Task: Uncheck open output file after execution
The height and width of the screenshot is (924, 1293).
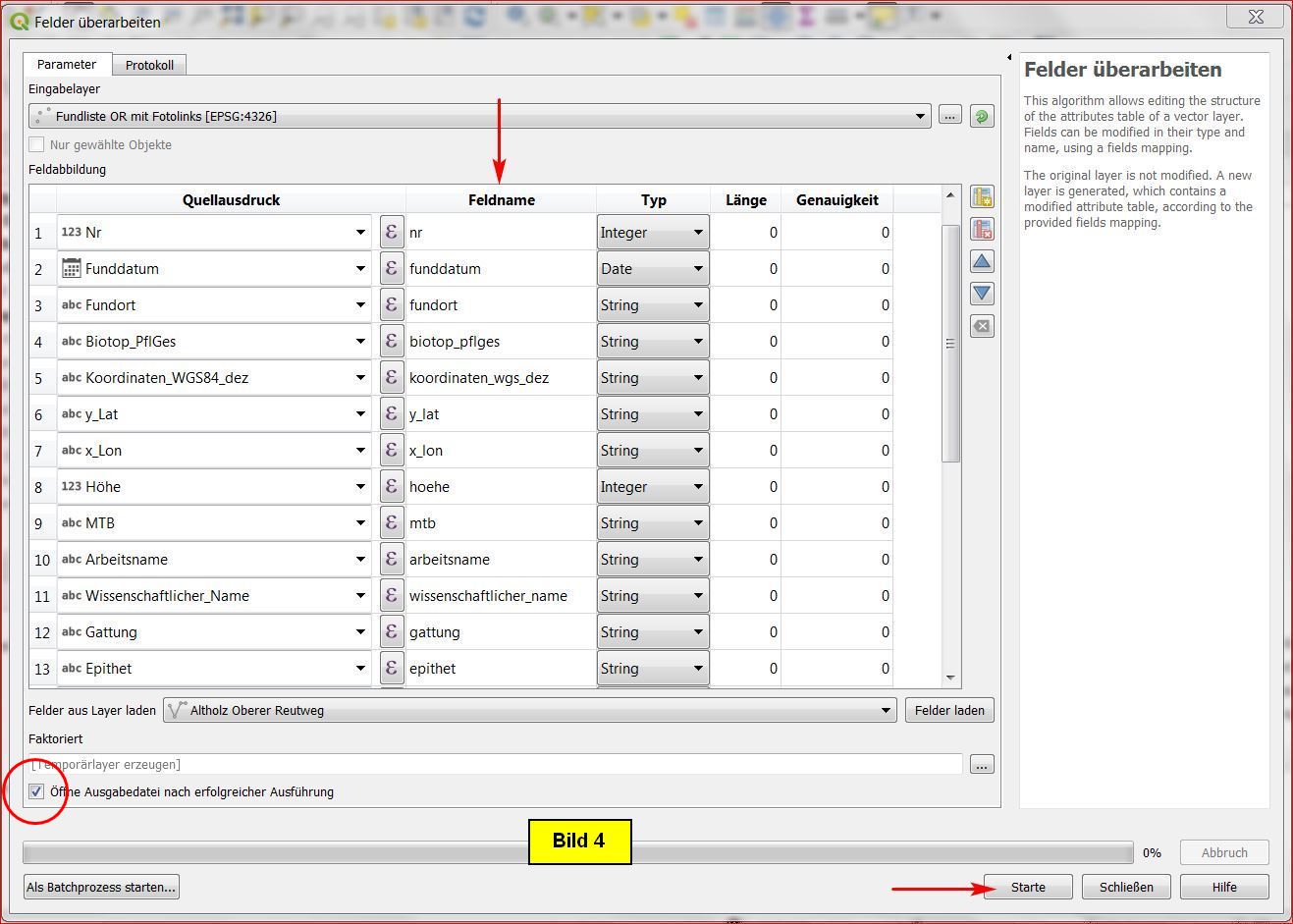Action: (x=37, y=791)
